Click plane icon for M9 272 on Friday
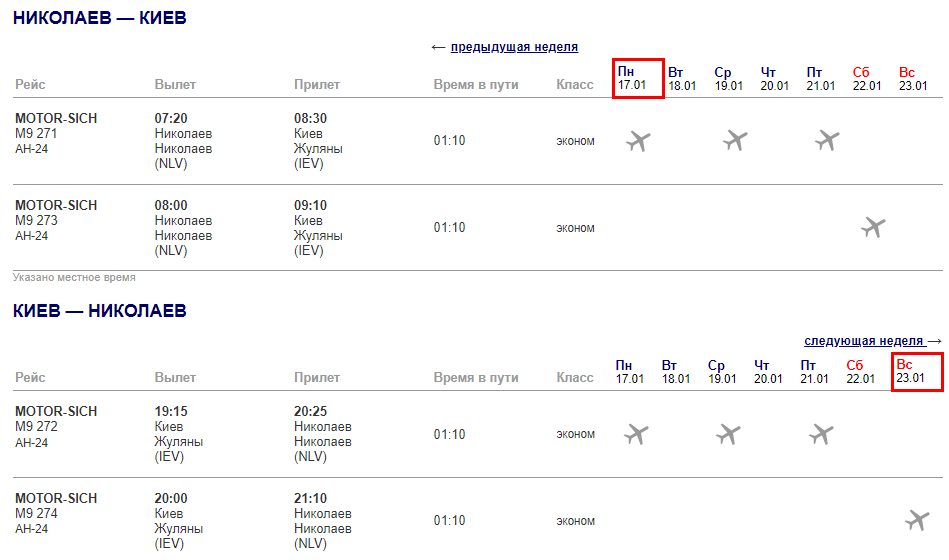This screenshot has height=560, width=949. pyautogui.click(x=821, y=434)
